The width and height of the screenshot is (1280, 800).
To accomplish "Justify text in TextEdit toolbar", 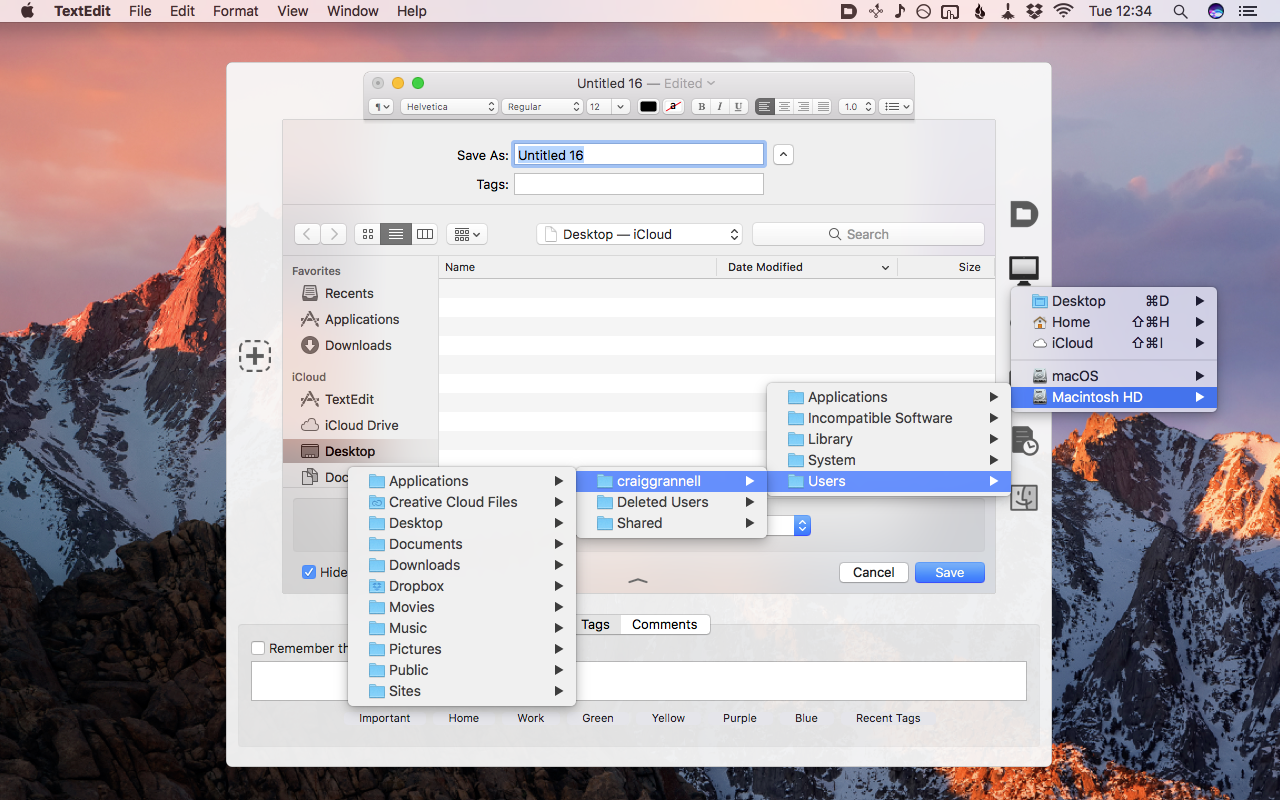I will tap(823, 107).
